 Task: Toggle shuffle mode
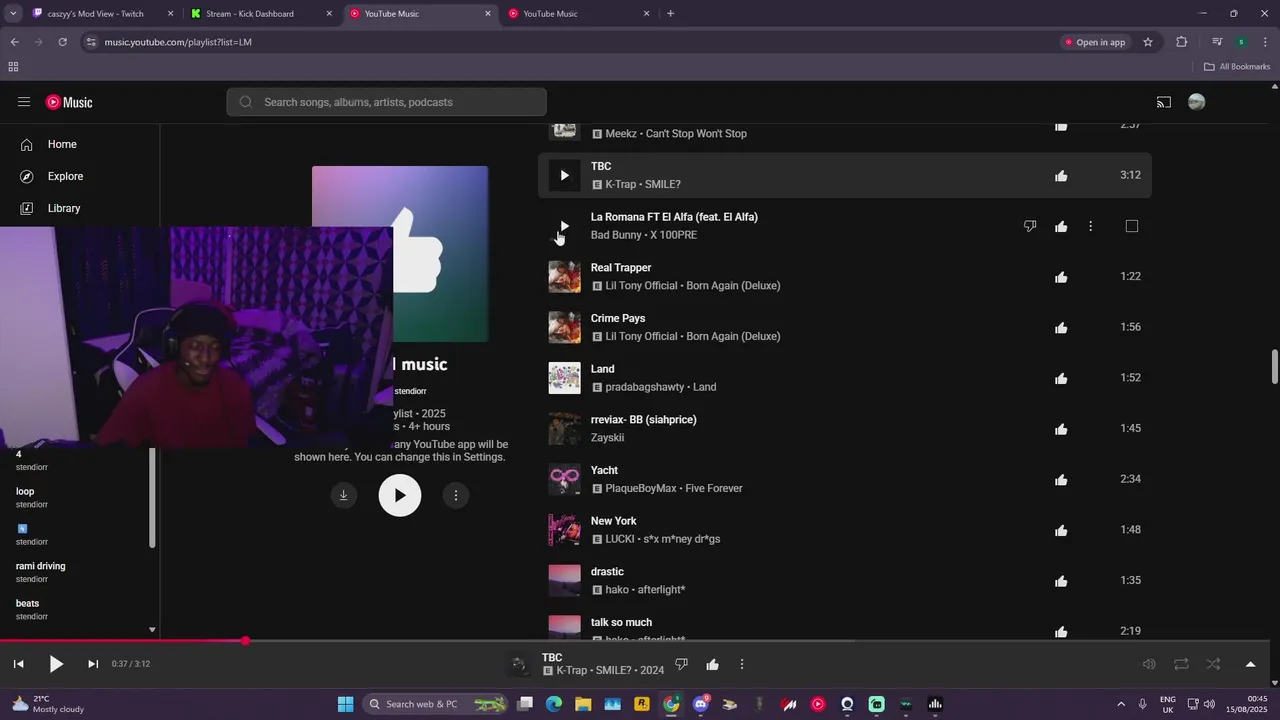(1213, 664)
